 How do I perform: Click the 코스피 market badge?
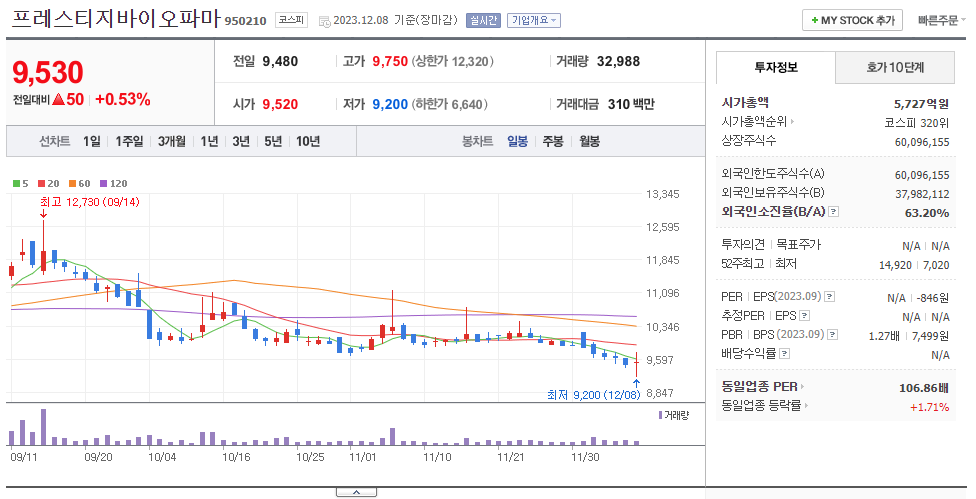click(x=291, y=20)
